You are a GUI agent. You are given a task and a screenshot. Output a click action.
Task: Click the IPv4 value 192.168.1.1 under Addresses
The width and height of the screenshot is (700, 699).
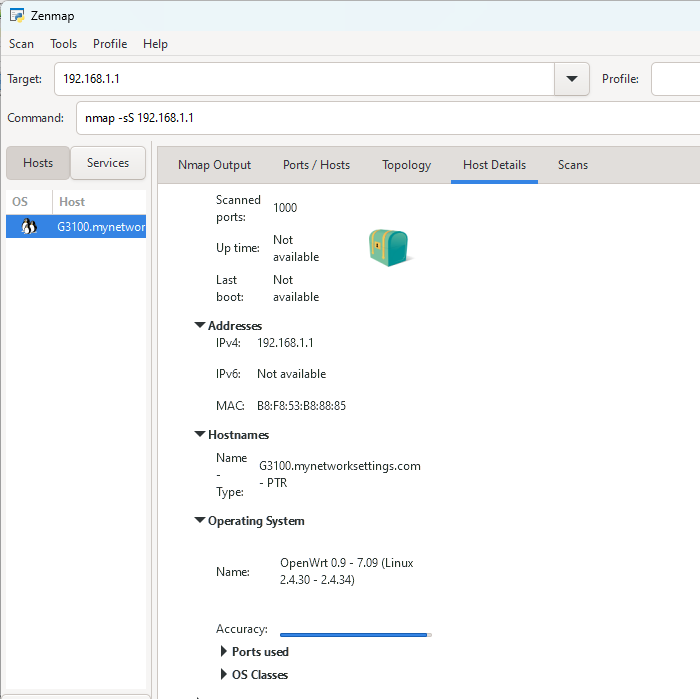(285, 343)
